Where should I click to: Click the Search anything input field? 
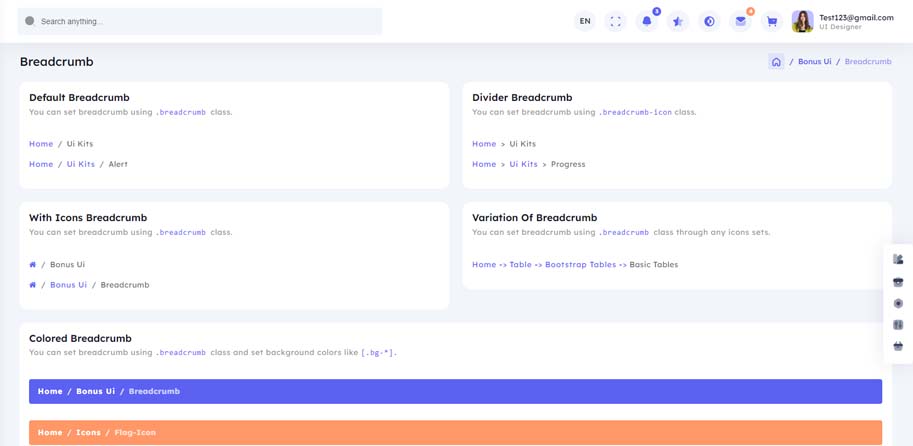point(200,21)
